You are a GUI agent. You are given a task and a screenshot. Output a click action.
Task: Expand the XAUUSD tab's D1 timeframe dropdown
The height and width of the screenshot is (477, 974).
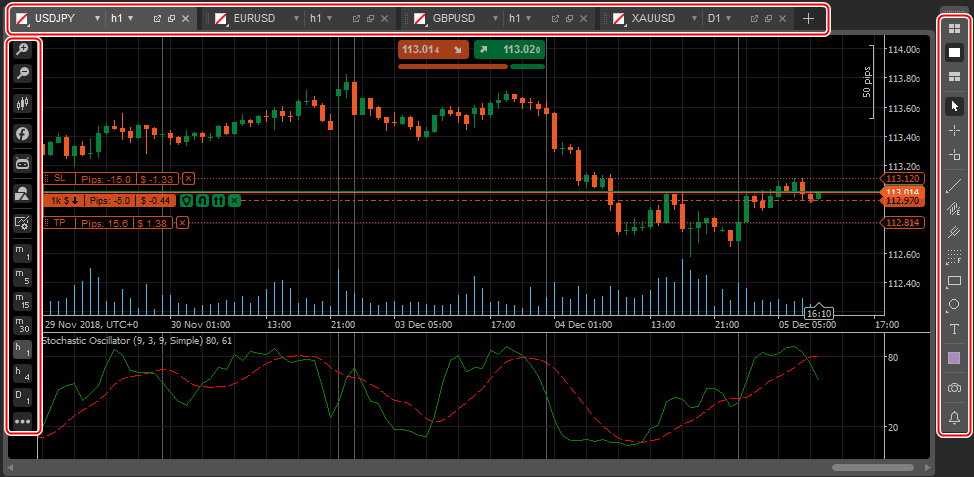pos(727,18)
